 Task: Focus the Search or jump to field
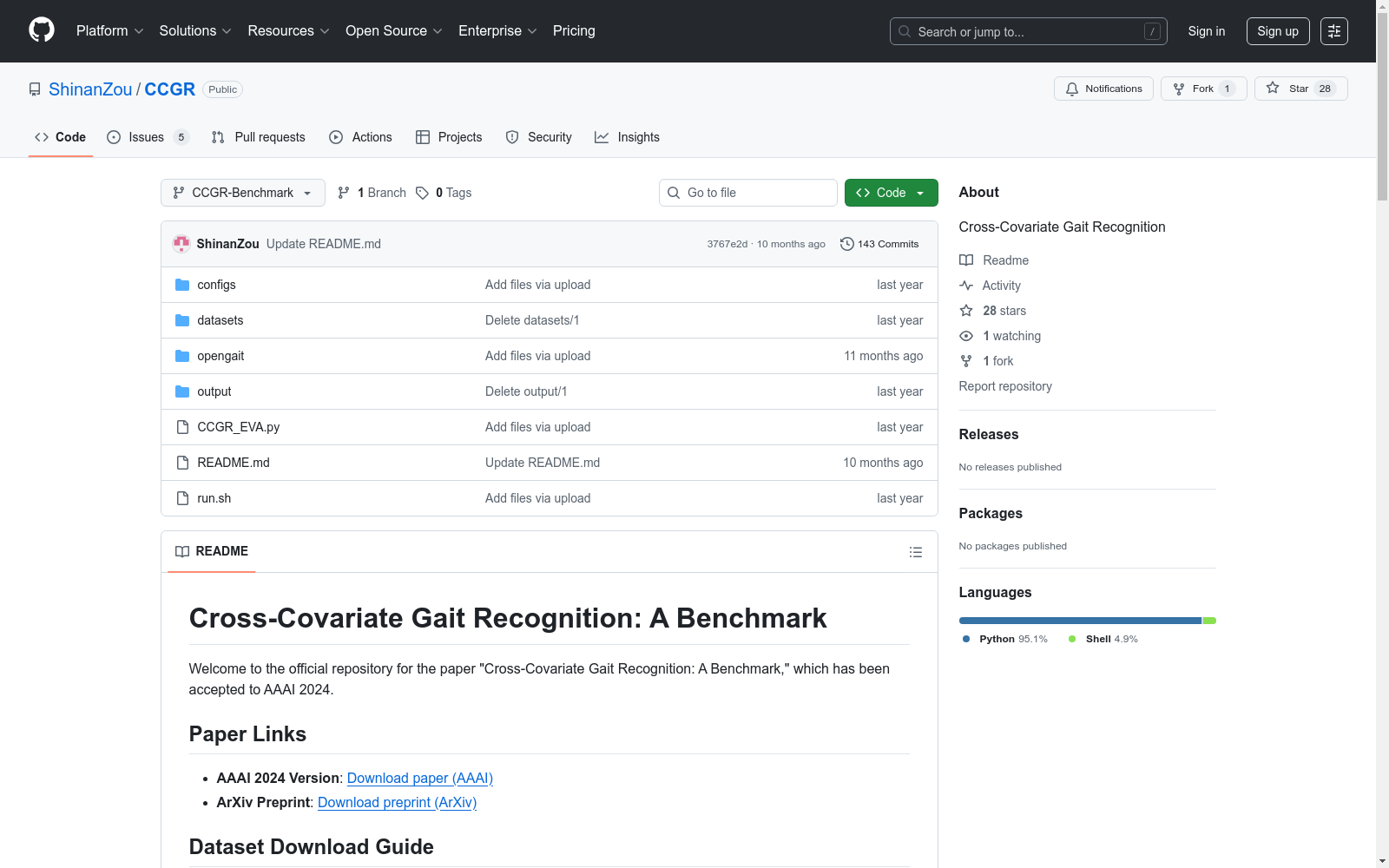click(1029, 31)
